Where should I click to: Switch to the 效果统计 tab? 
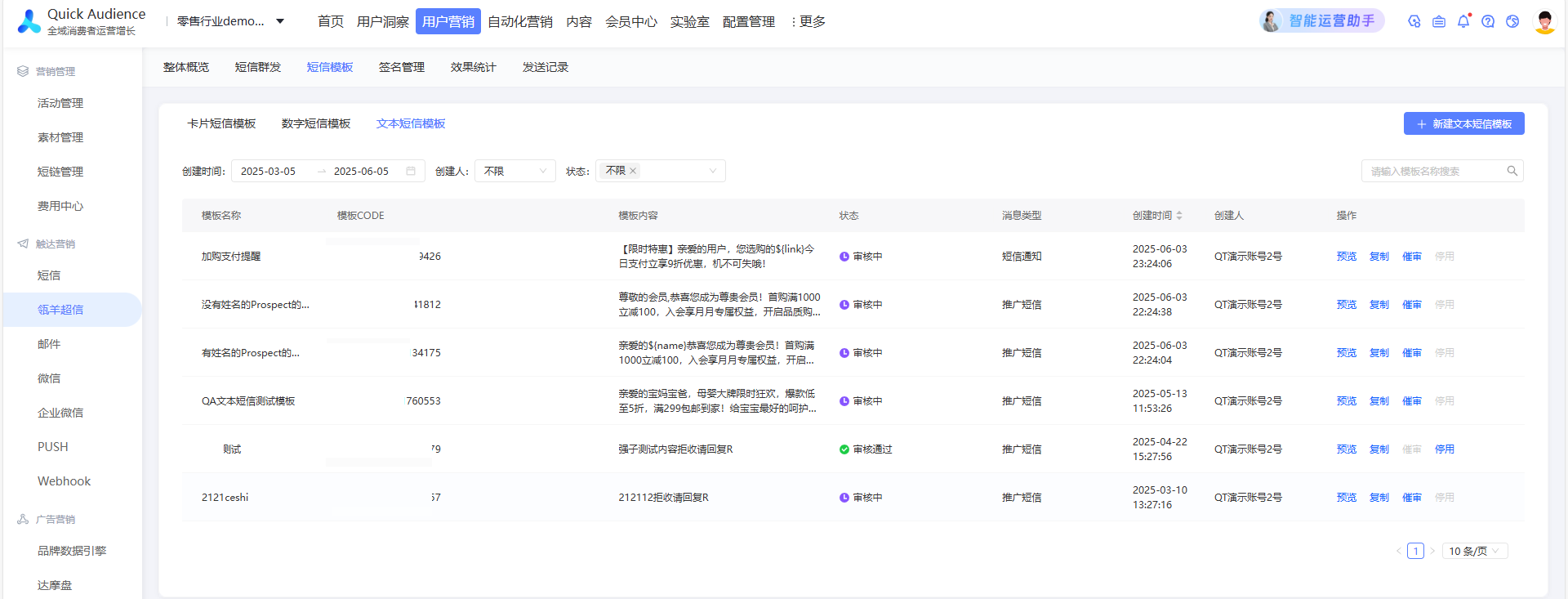[x=474, y=67]
